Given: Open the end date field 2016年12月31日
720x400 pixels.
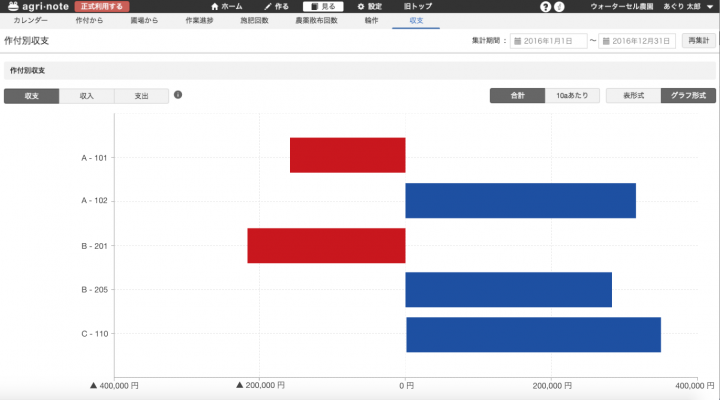Looking at the screenshot, I should (x=637, y=41).
